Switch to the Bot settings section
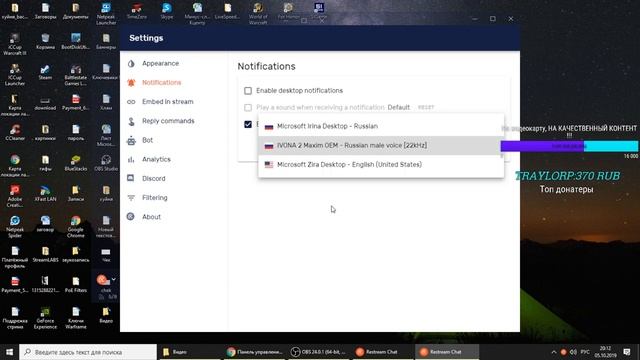This screenshot has height=360, width=640. tap(147, 140)
